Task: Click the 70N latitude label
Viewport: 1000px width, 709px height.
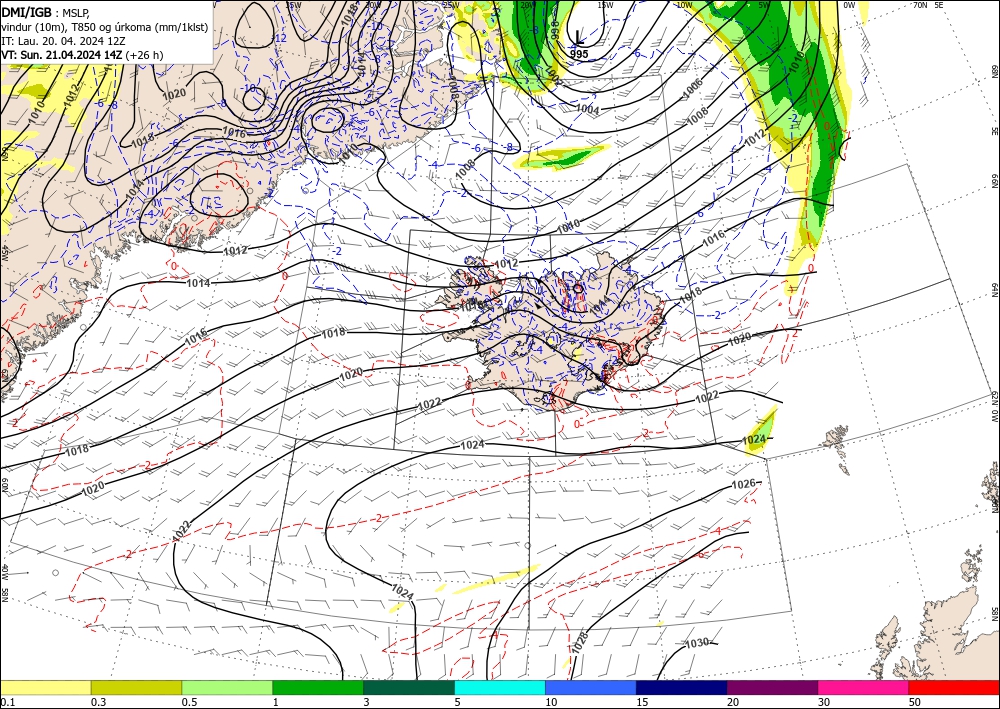Action: click(919, 5)
